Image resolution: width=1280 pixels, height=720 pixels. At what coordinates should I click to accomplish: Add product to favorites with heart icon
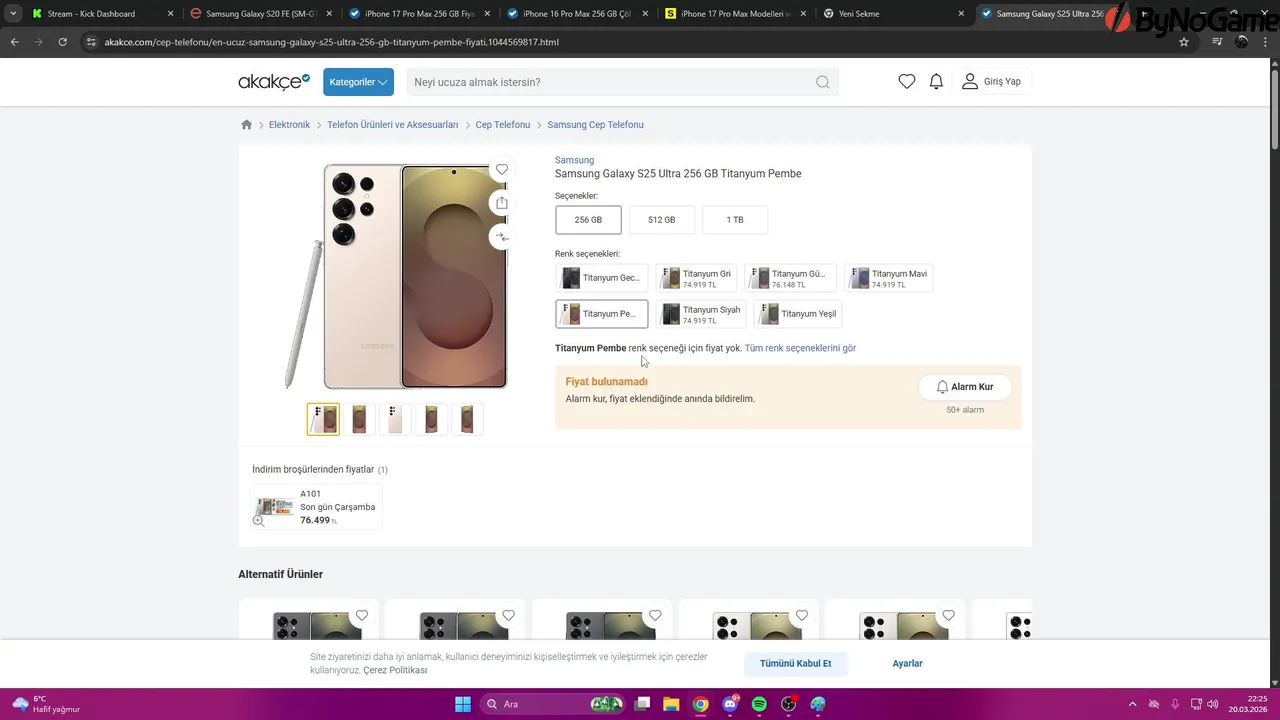click(x=502, y=170)
